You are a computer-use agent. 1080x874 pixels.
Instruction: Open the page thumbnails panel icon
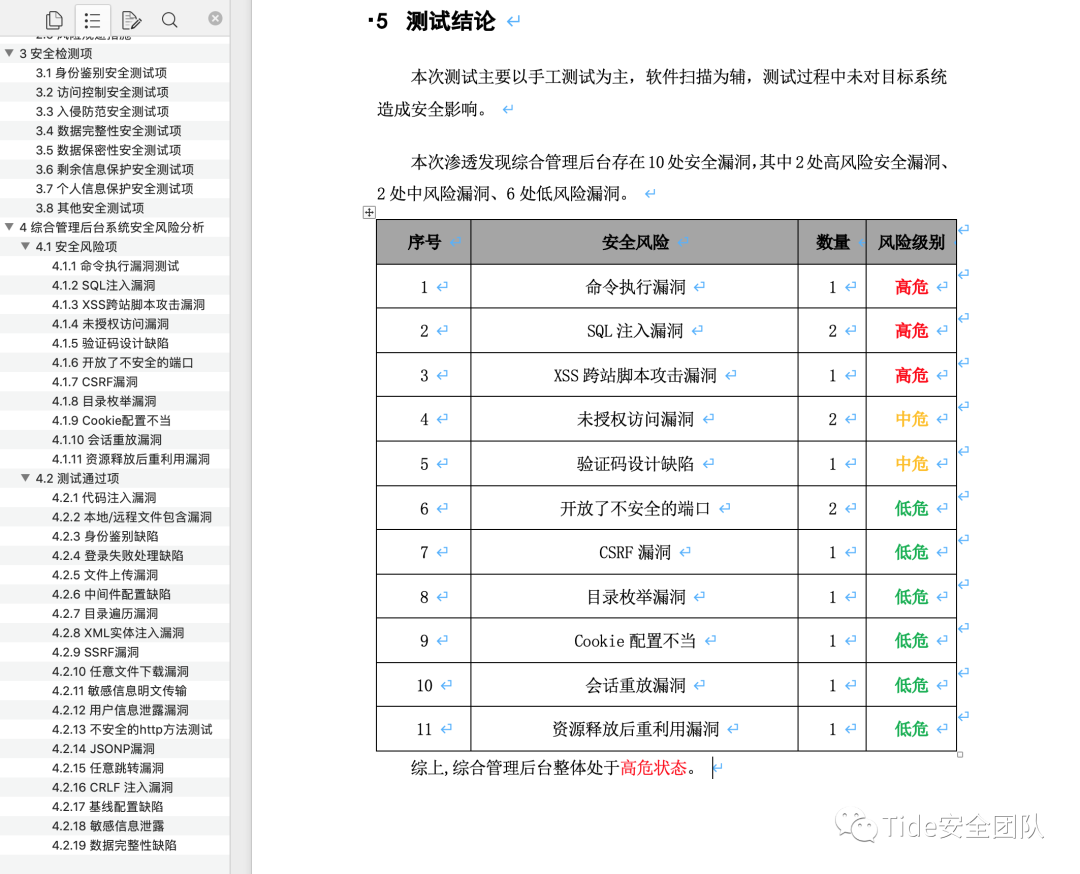[x=54, y=19]
